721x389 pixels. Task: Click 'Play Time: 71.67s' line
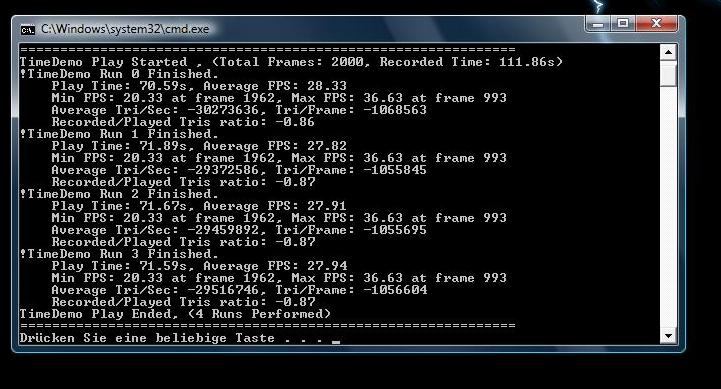[x=199, y=206]
